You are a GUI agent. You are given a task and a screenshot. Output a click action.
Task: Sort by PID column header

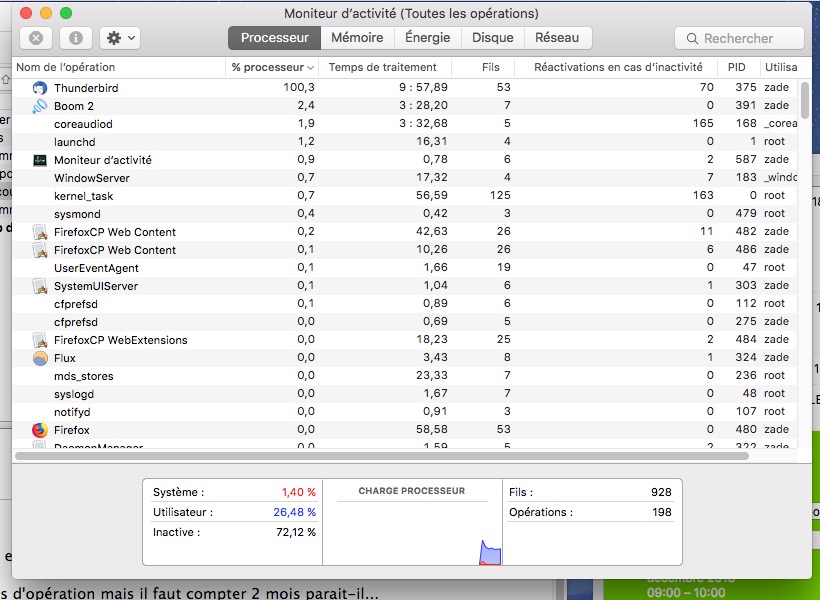pos(739,67)
